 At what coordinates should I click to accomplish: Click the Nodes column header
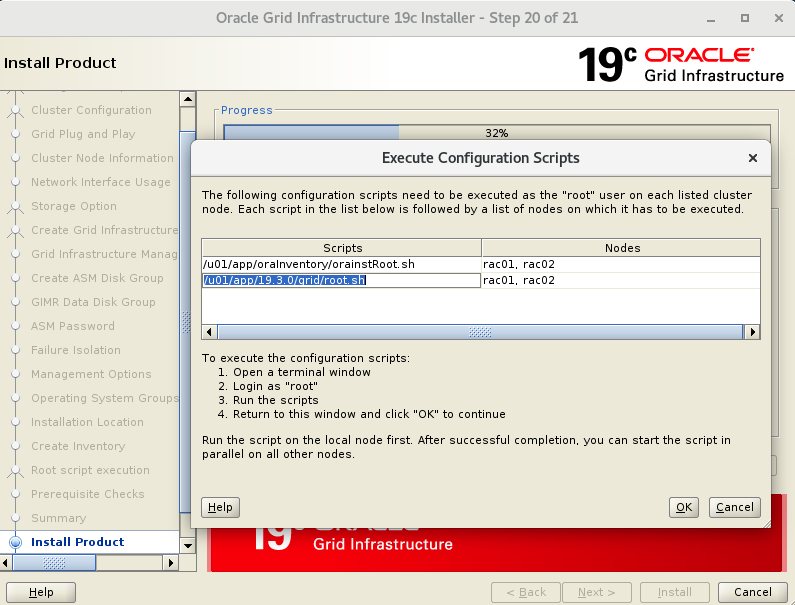click(621, 248)
